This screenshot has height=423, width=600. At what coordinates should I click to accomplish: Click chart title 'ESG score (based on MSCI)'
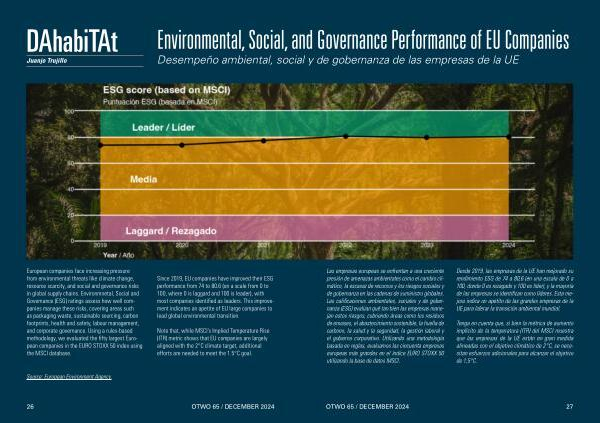[x=166, y=90]
